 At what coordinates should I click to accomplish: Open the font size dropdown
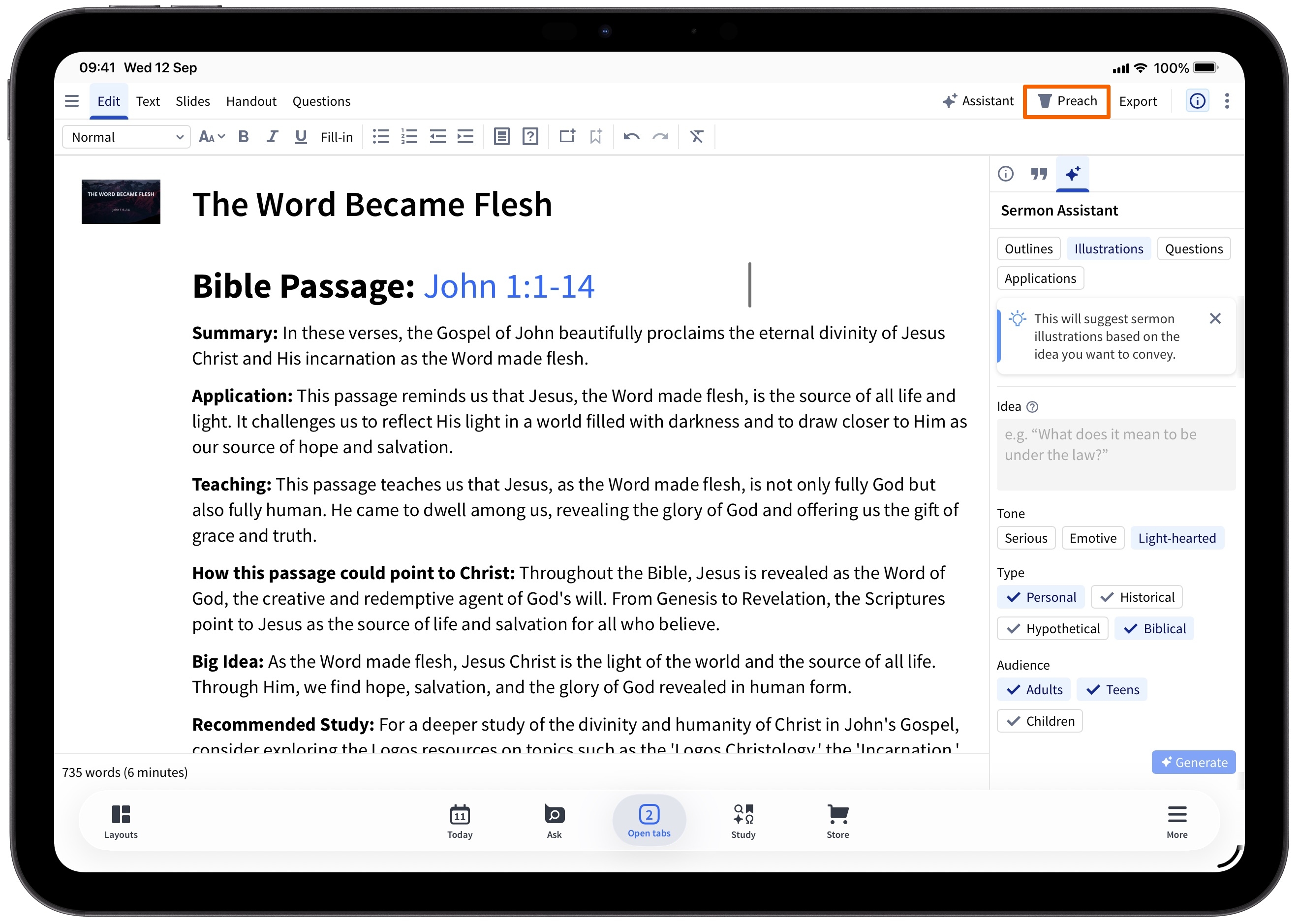click(212, 137)
